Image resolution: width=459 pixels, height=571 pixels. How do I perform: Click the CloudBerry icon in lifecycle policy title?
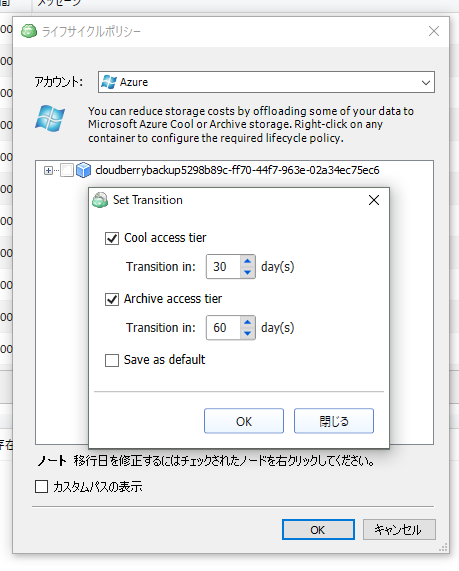click(29, 31)
